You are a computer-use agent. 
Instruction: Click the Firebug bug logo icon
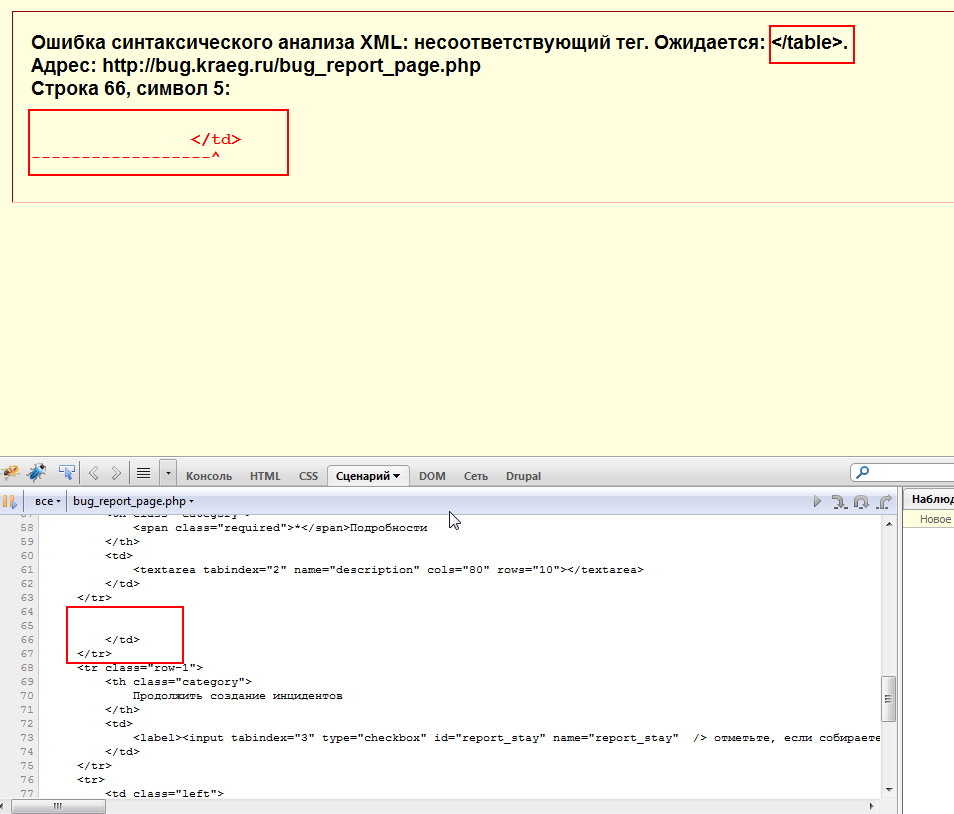click(x=11, y=472)
